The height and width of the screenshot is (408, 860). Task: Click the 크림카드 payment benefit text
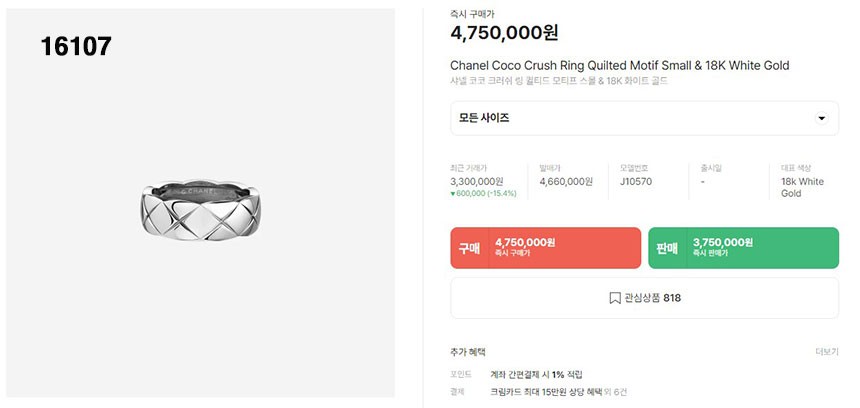(x=547, y=391)
